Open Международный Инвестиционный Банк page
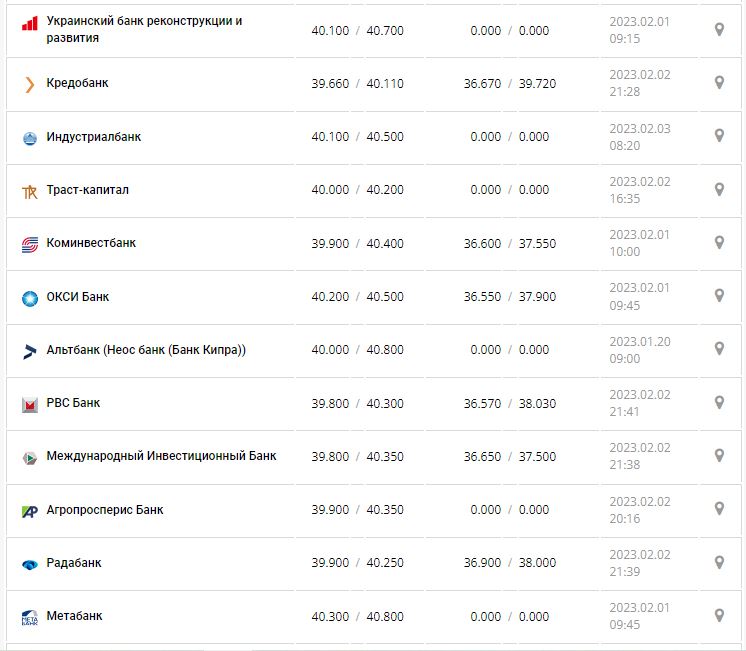The image size is (746, 651). (161, 456)
